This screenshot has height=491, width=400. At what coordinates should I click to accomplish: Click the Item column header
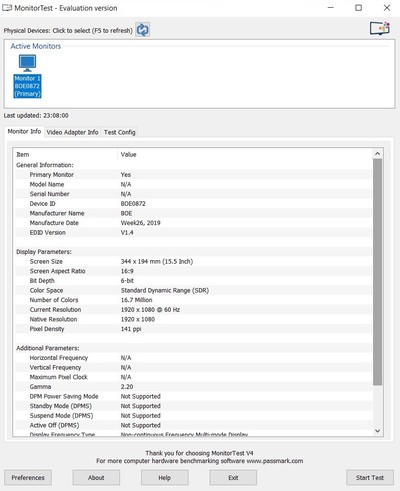(x=66, y=154)
